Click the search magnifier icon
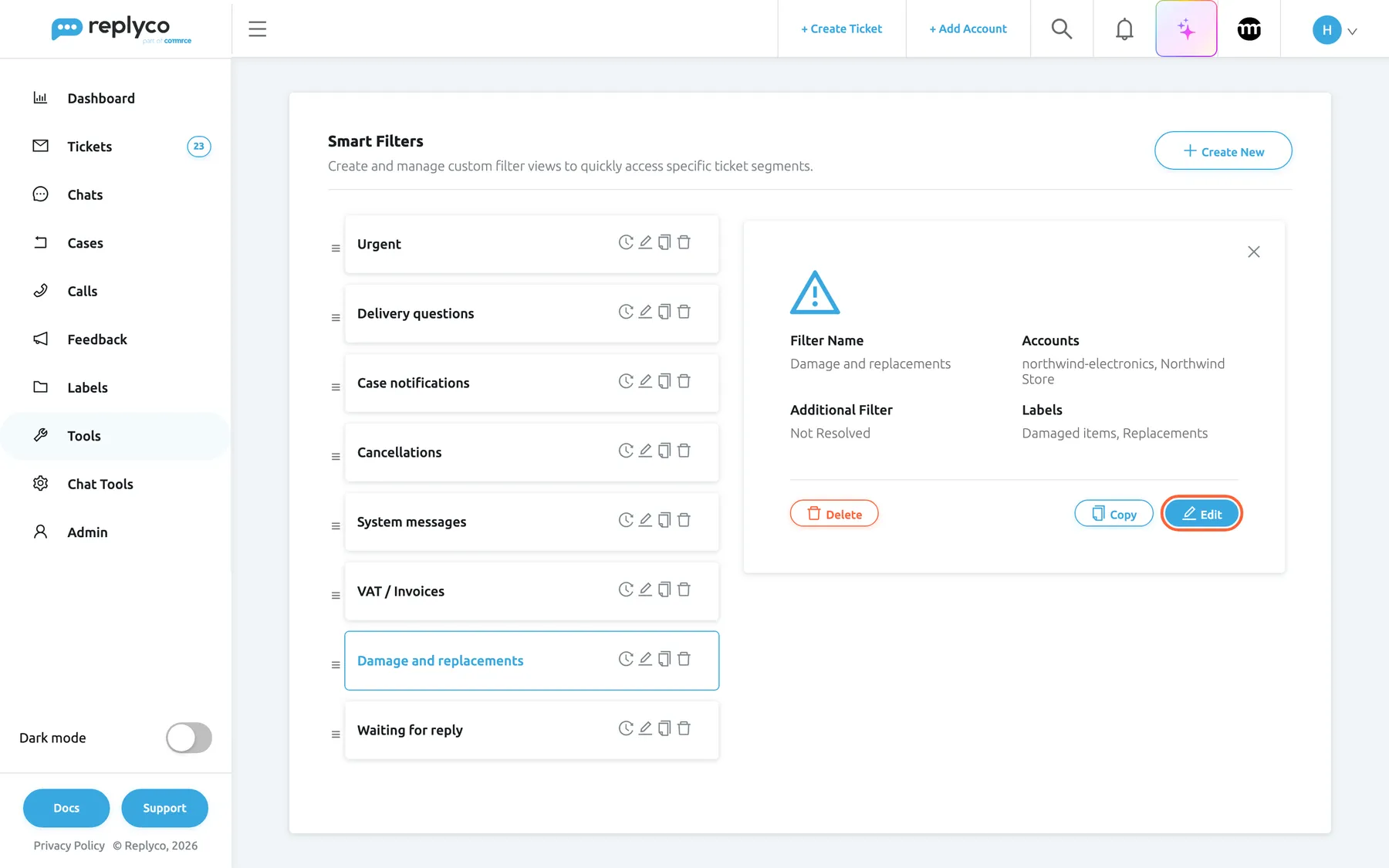The height and width of the screenshot is (868, 1389). click(1062, 29)
